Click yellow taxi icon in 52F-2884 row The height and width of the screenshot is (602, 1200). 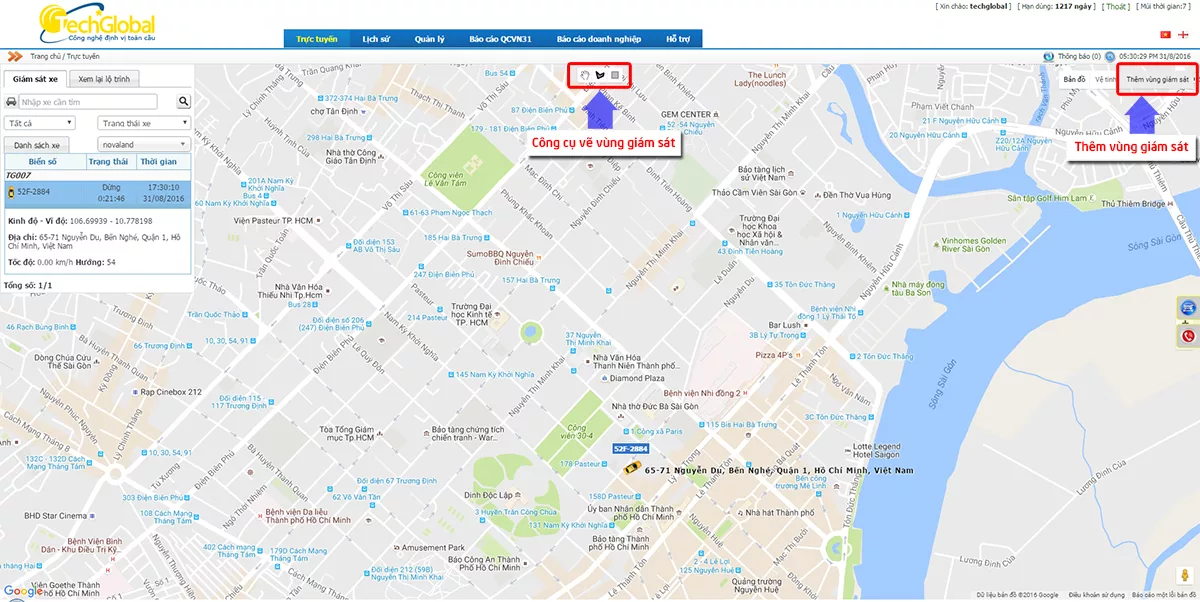(11, 192)
